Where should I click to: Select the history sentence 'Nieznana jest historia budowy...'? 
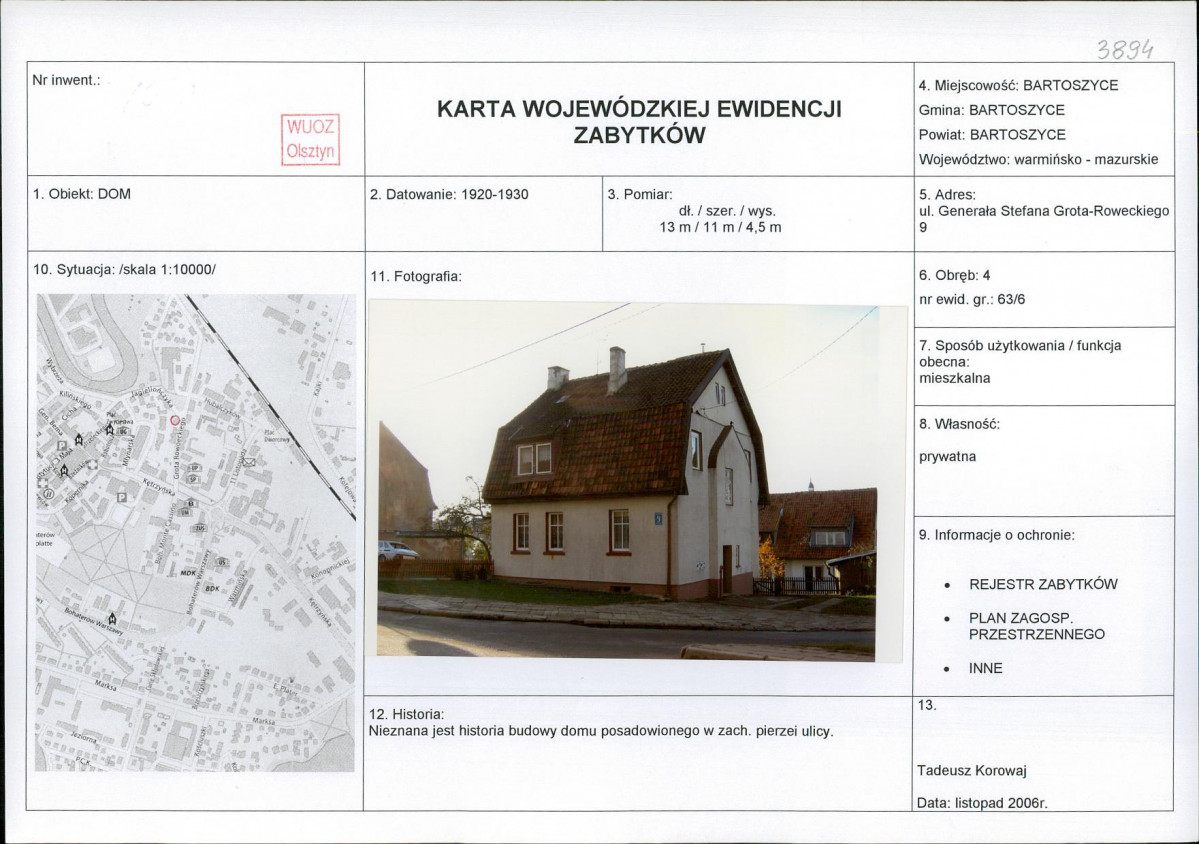601,731
